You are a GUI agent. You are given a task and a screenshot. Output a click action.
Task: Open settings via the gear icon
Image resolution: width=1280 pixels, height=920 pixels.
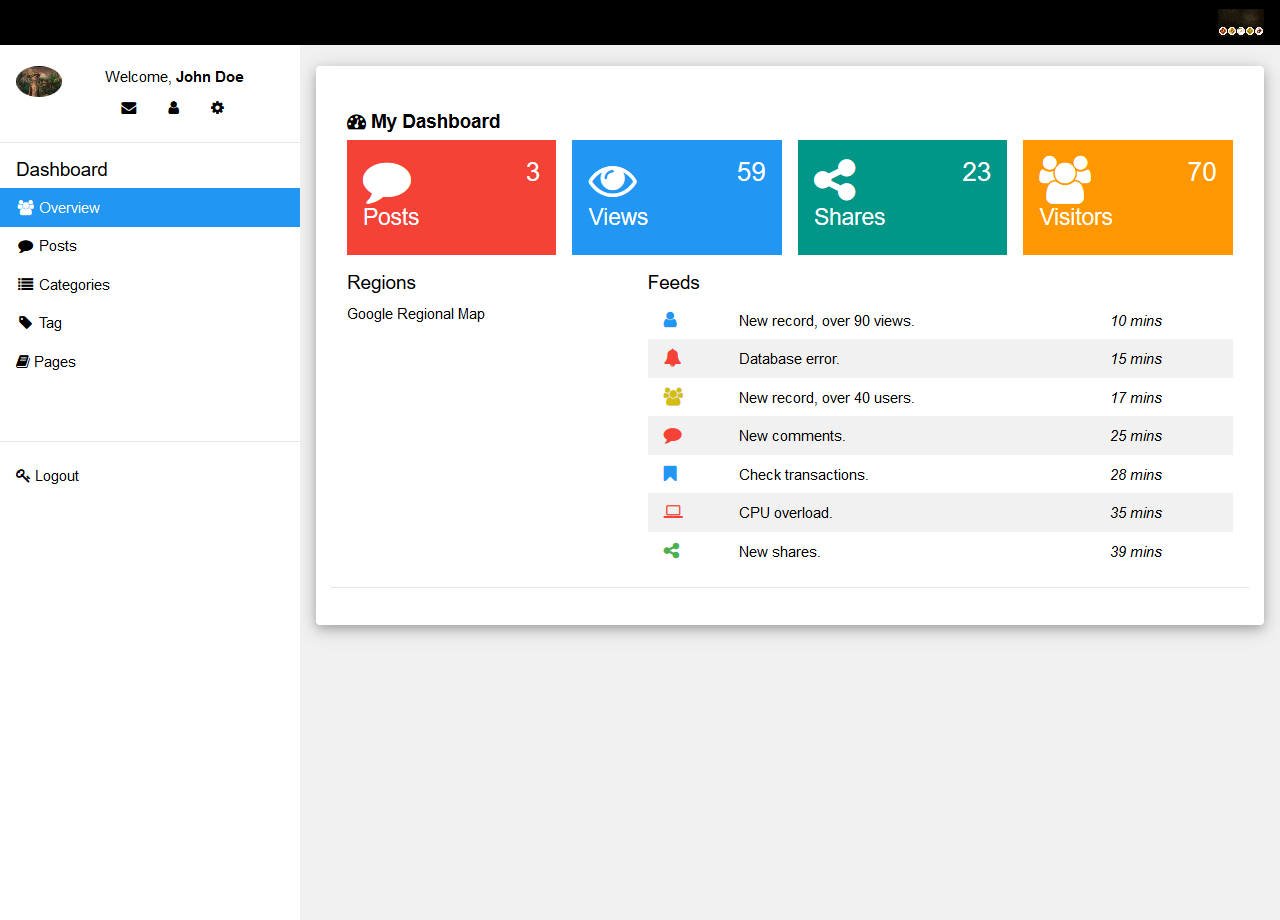(x=217, y=108)
